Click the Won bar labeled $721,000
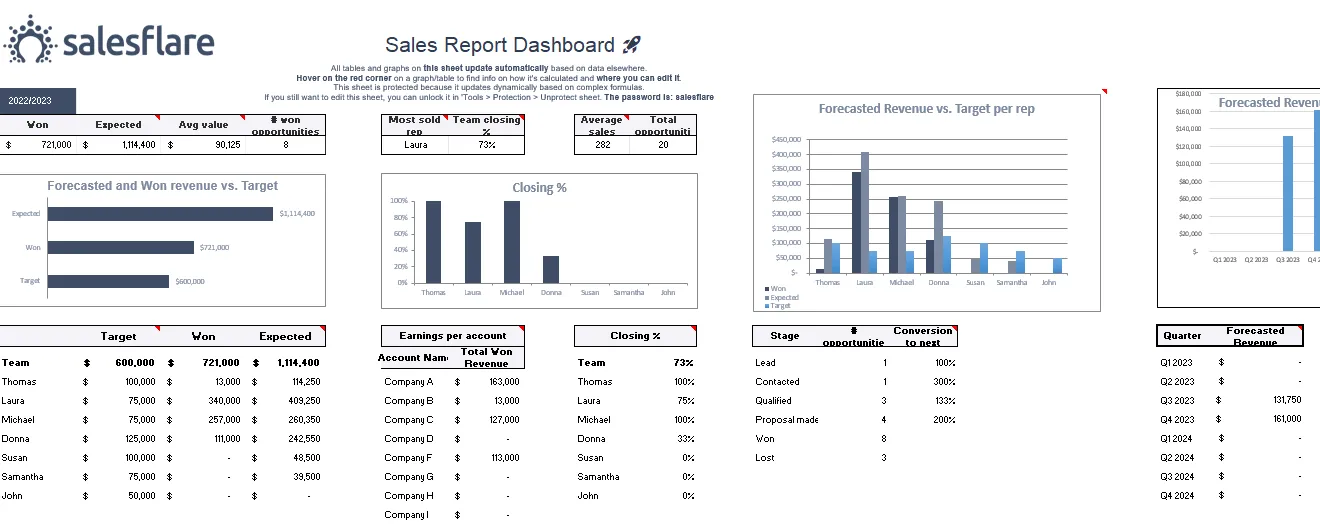This screenshot has height=529, width=1320. coord(120,247)
